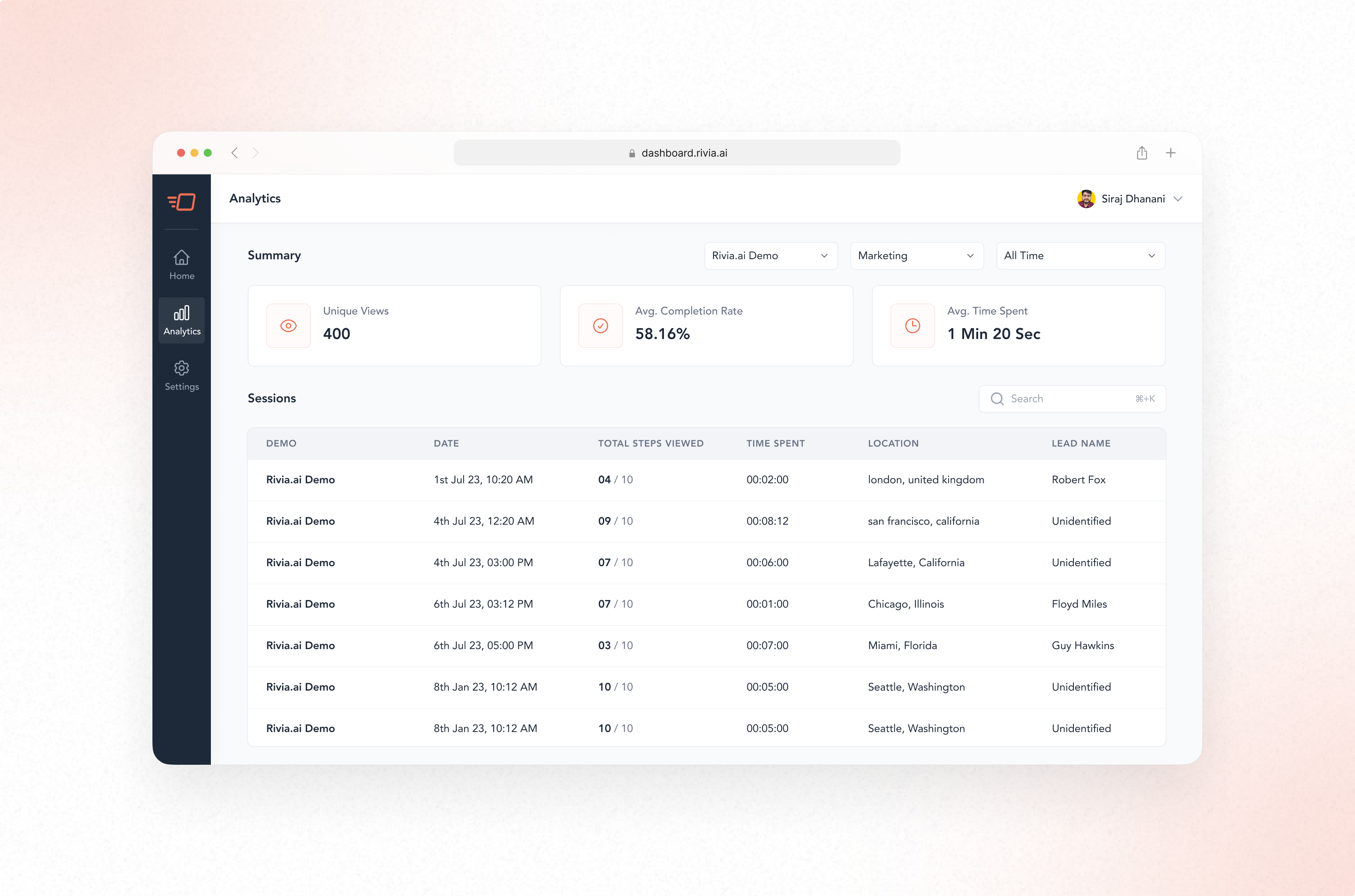Click the 58.16% completion rate value
Image resolution: width=1355 pixels, height=896 pixels.
pos(662,334)
